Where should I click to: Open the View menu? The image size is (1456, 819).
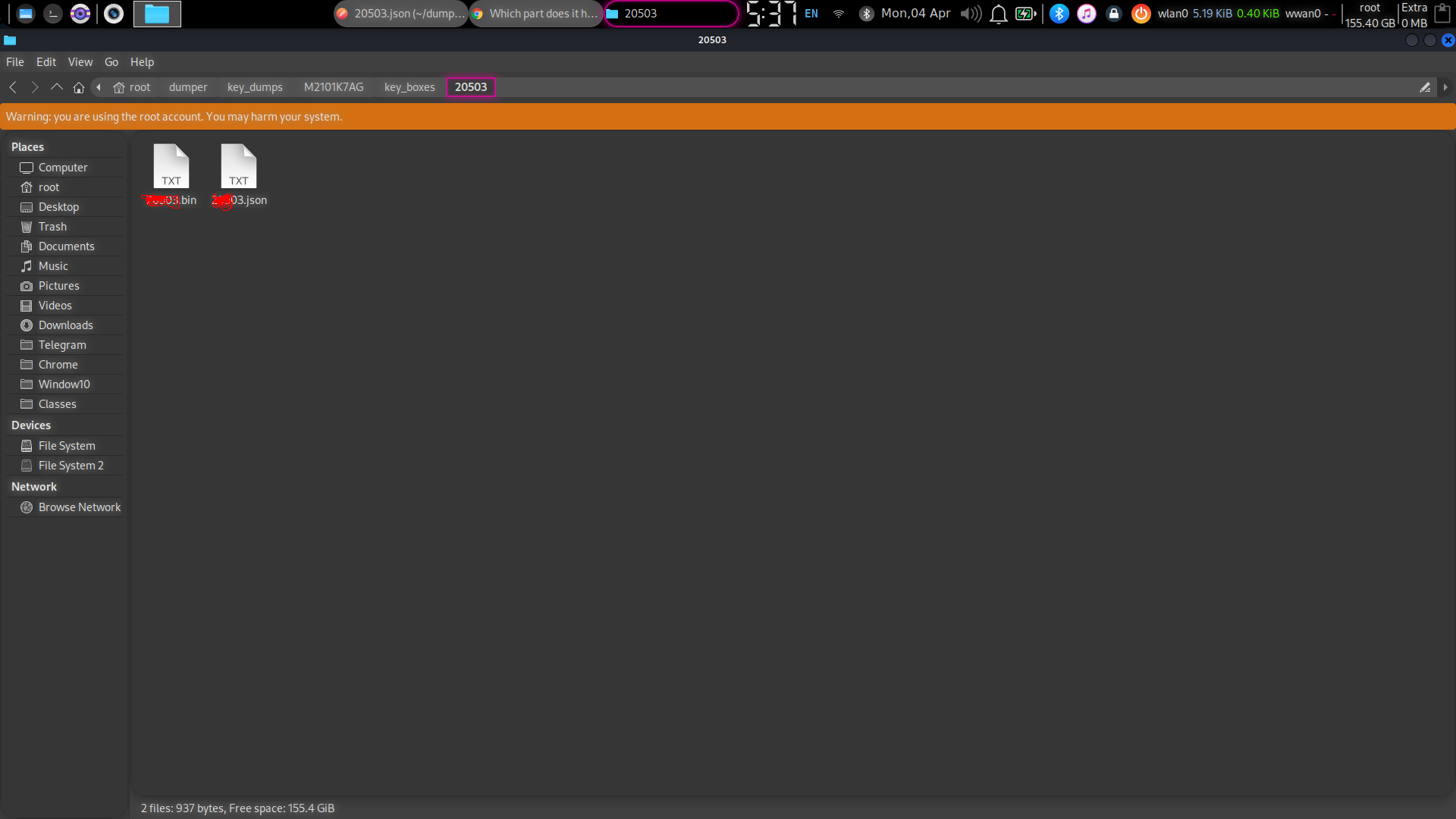coord(80,61)
